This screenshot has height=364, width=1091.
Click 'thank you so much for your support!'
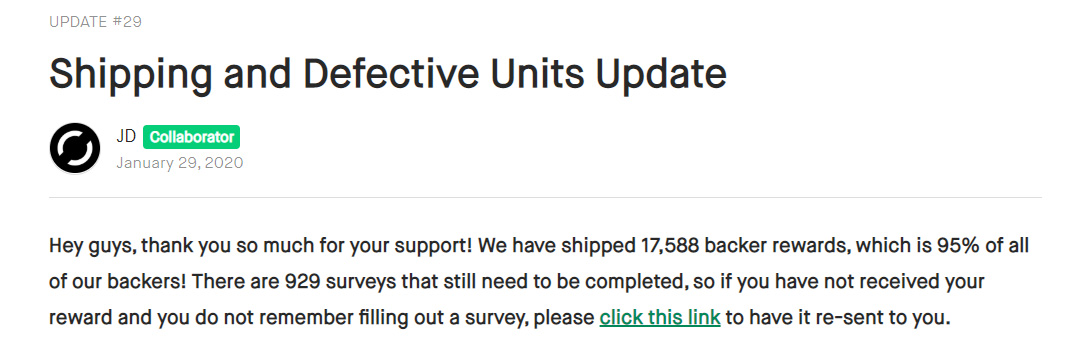[291, 246]
